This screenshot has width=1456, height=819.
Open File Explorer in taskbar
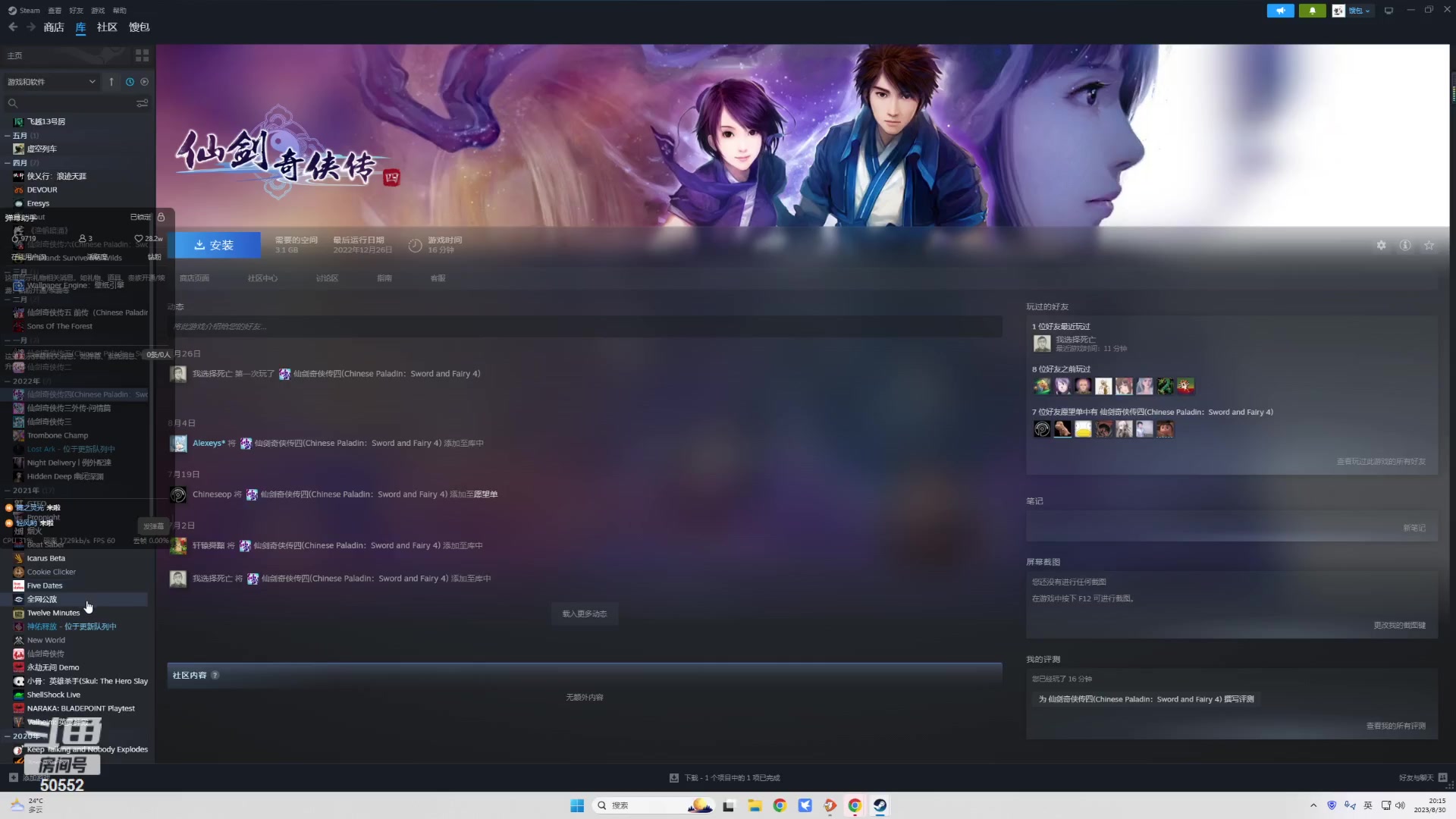pos(755,805)
